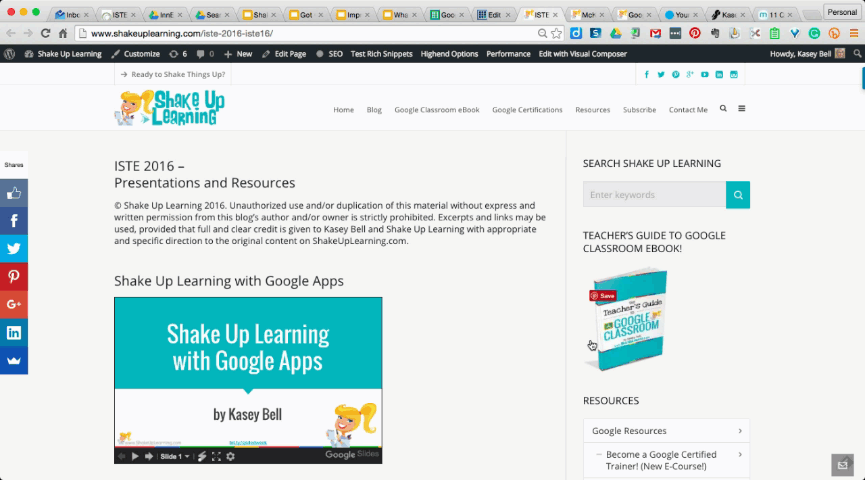Open the Subscribe menu item

(639, 110)
